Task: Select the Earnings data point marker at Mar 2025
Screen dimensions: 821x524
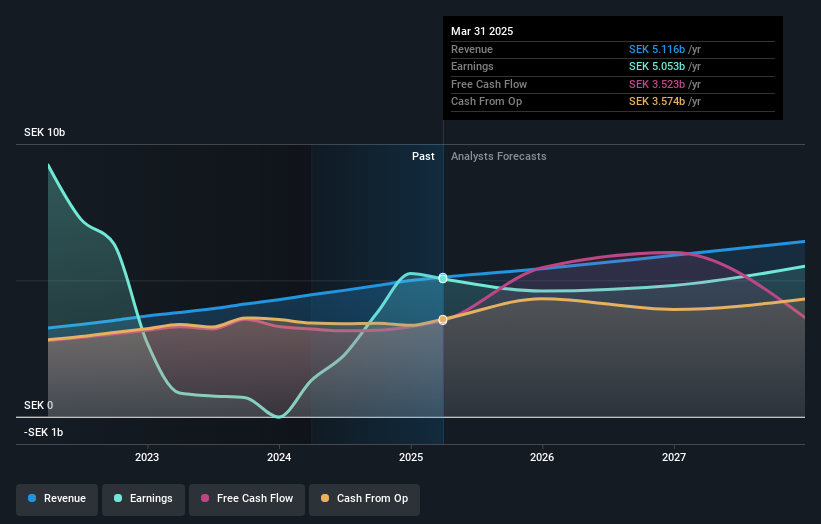Action: tap(443, 278)
